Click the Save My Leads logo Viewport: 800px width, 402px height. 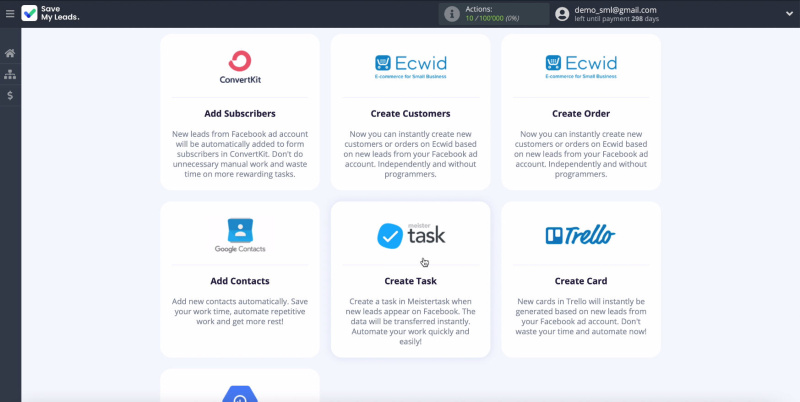pos(51,13)
